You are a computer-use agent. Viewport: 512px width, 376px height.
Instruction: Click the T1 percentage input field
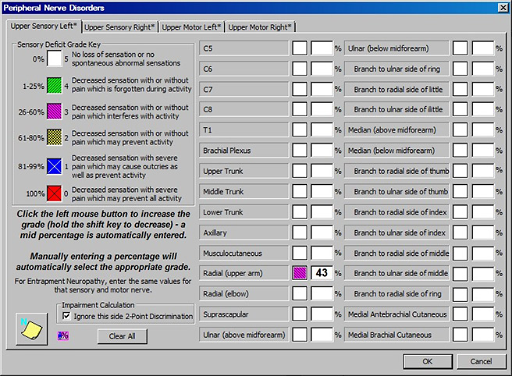(322, 130)
